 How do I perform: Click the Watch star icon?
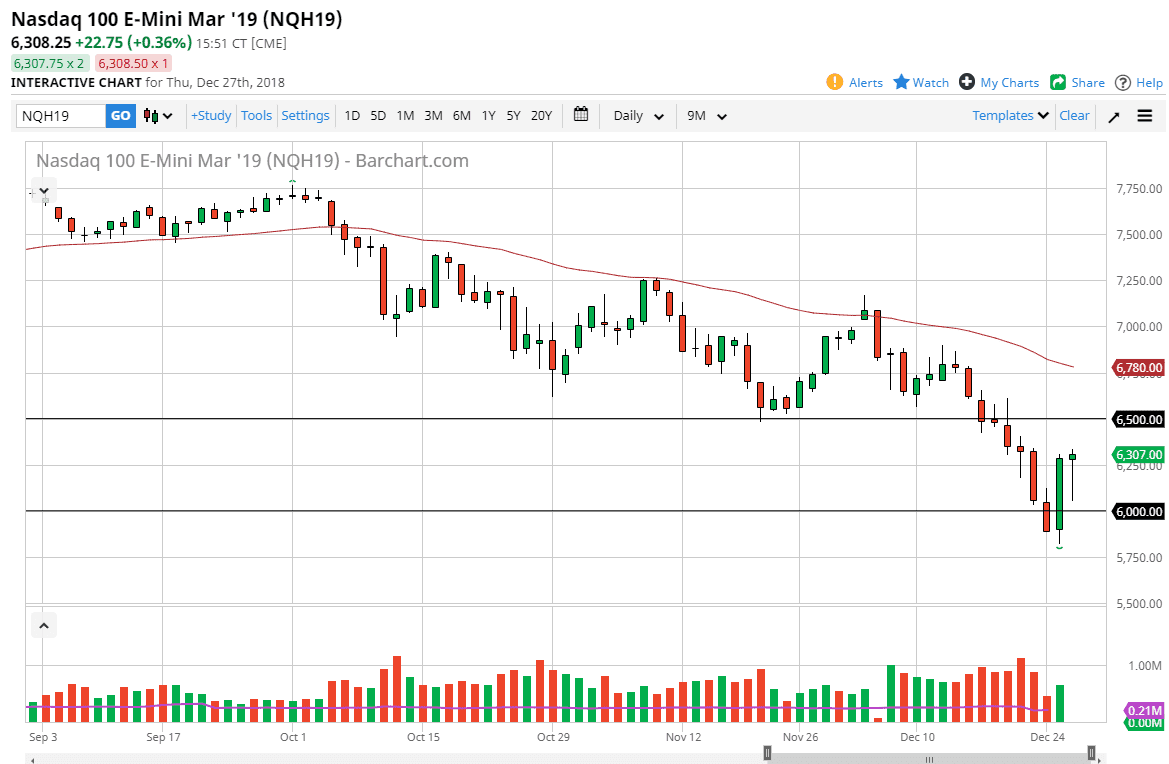tap(900, 82)
